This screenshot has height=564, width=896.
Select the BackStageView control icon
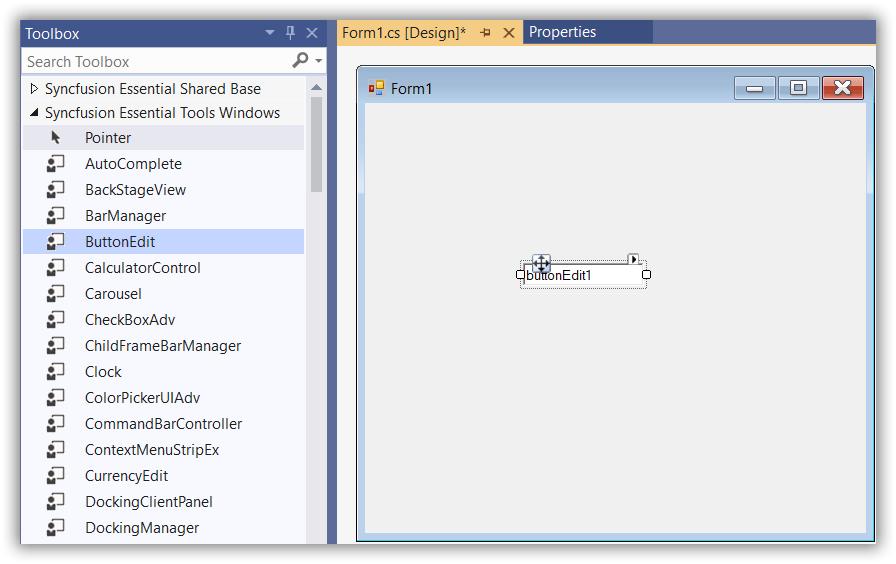point(55,190)
